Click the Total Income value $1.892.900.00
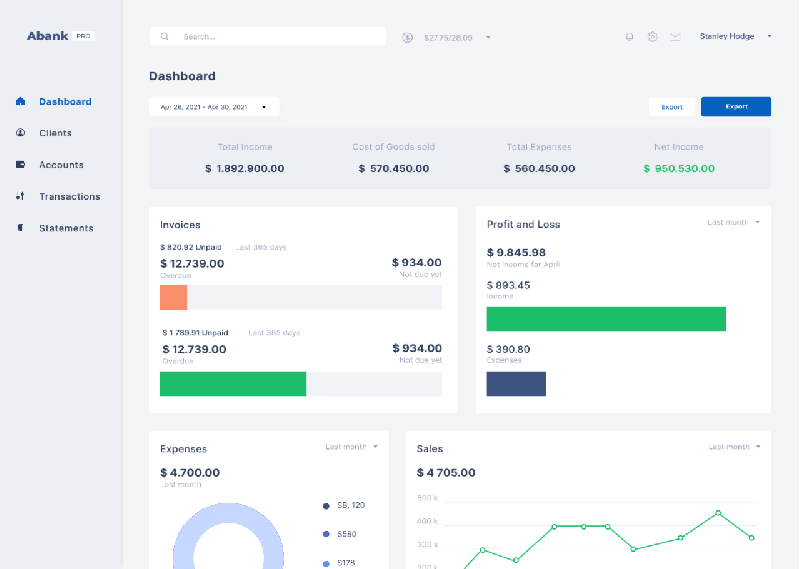This screenshot has width=800, height=569. (244, 168)
